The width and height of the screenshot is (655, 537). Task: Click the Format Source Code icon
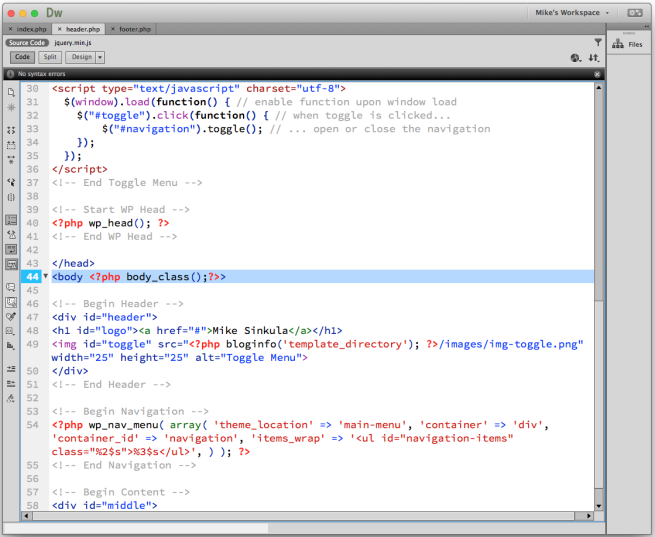click(x=11, y=398)
